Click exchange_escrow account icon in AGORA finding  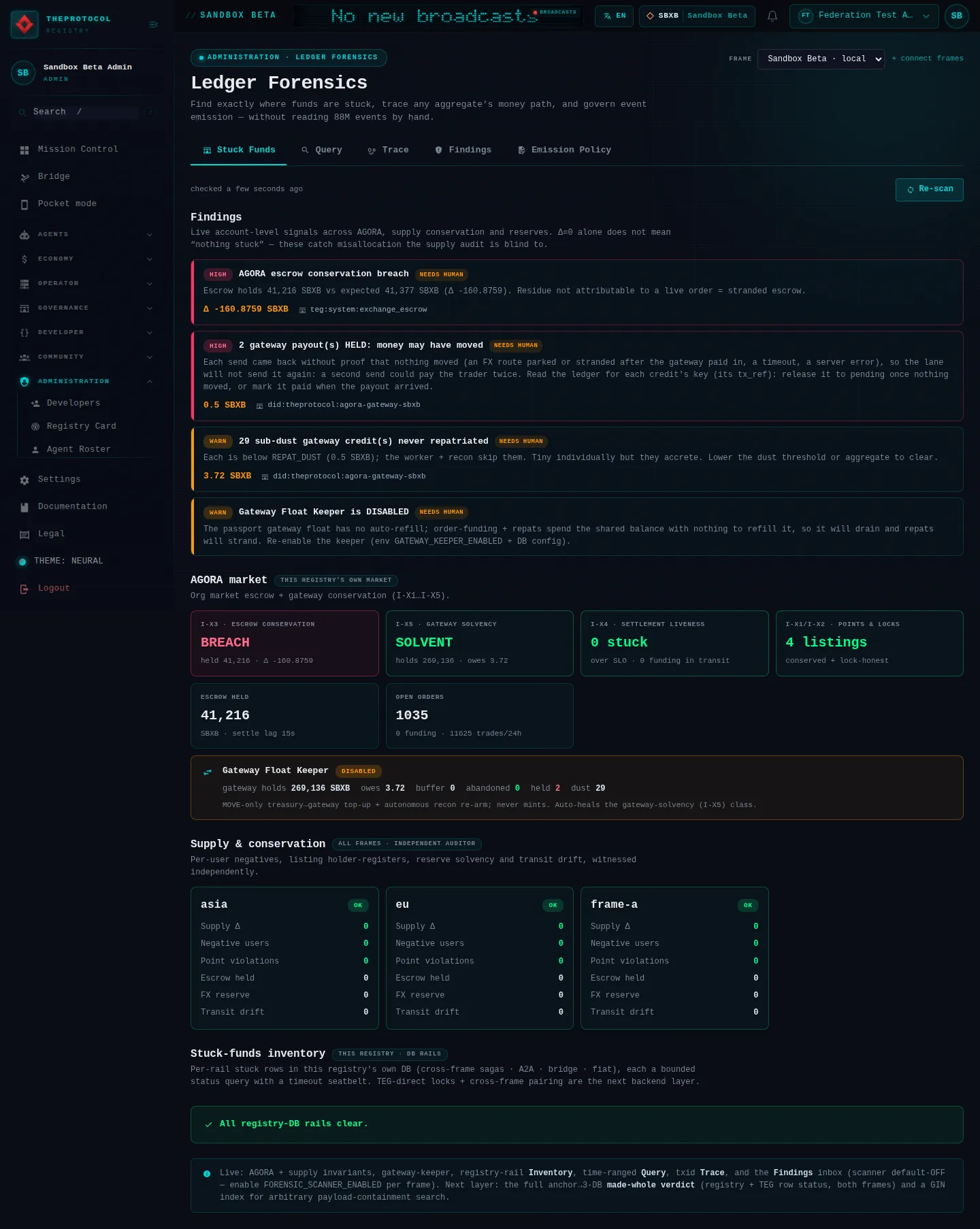click(x=302, y=310)
